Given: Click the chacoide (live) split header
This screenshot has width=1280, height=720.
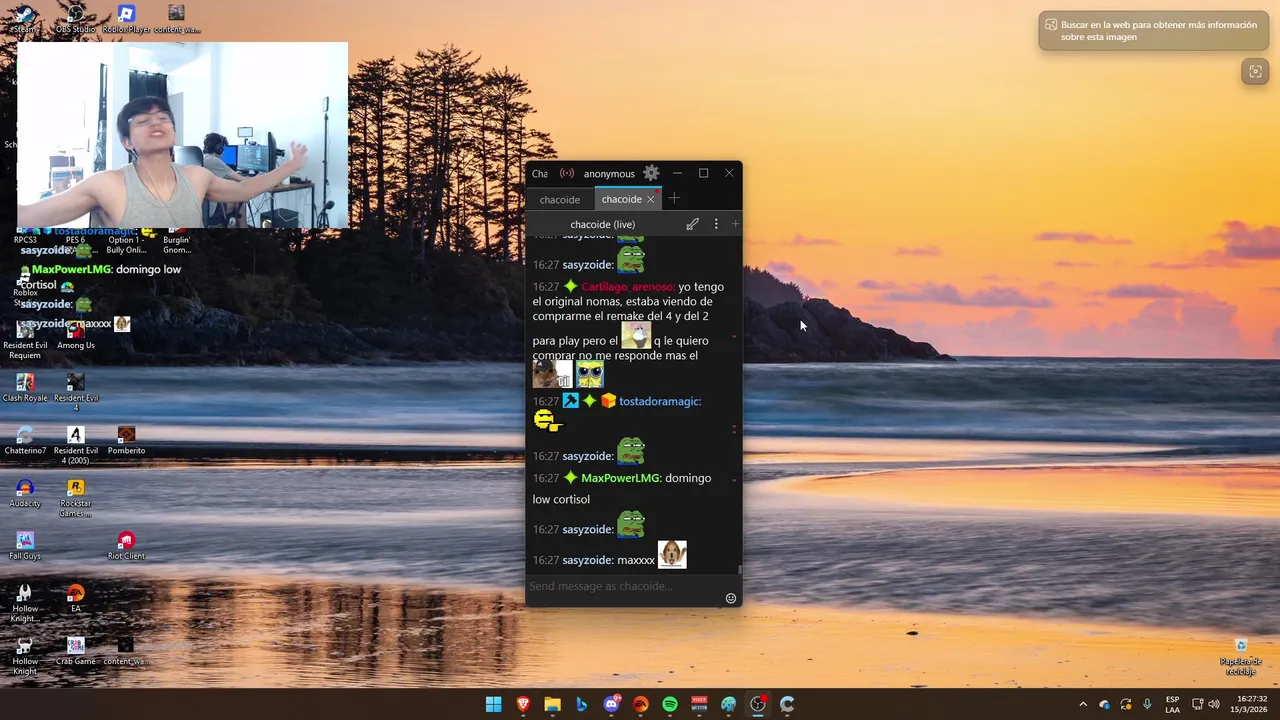Looking at the screenshot, I should click(x=603, y=224).
